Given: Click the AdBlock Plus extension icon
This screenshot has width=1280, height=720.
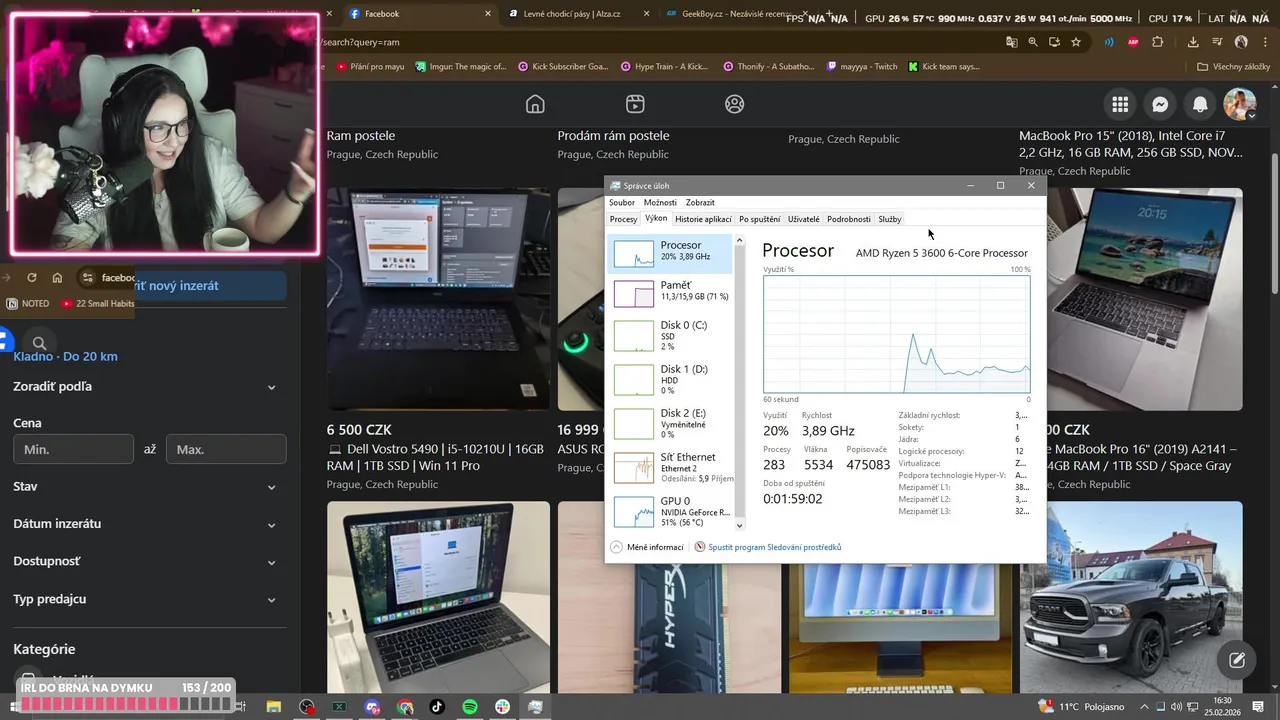Looking at the screenshot, I should pos(1133,42).
